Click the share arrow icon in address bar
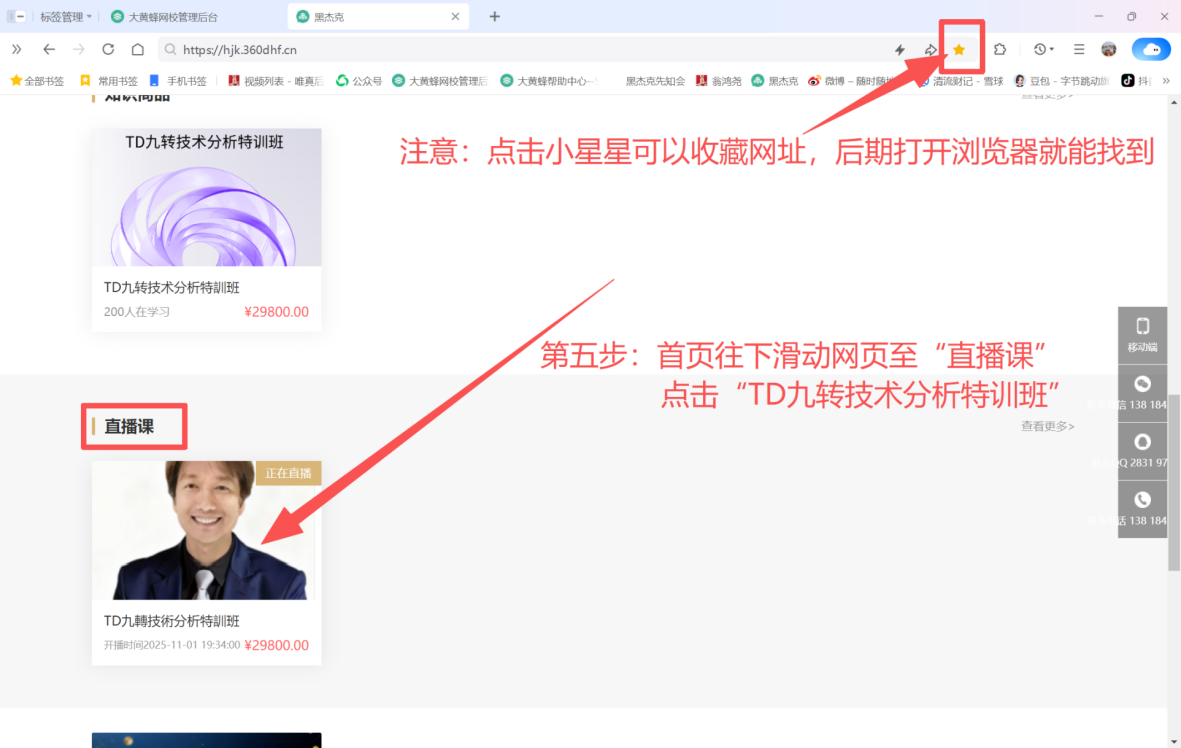1181x748 pixels. (x=930, y=49)
